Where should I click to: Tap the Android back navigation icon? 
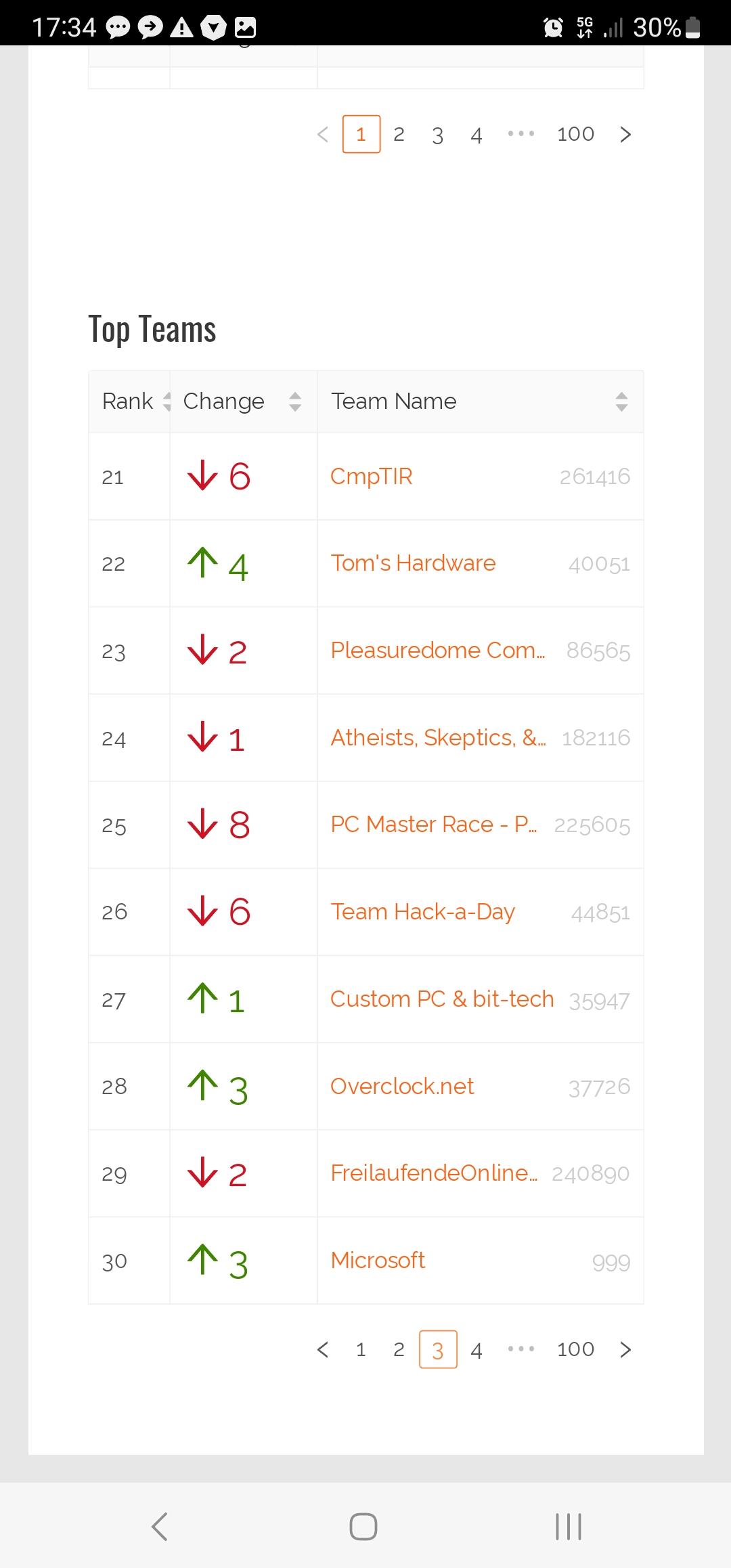160,1527
